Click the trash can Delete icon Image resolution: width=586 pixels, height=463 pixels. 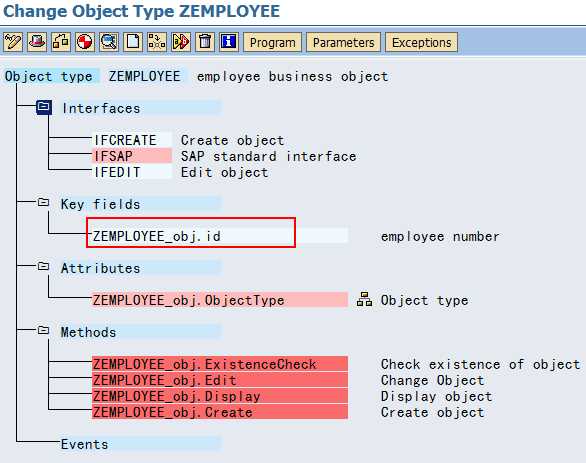coord(205,41)
